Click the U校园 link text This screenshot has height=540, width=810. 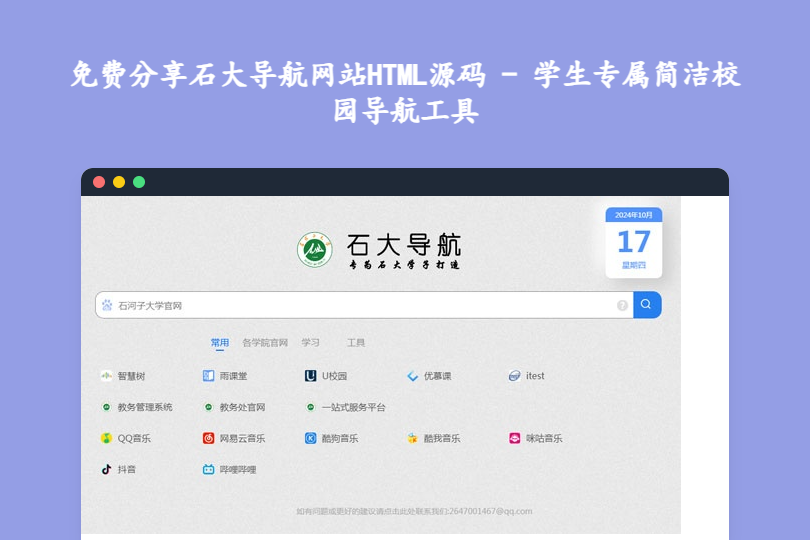coord(334,376)
